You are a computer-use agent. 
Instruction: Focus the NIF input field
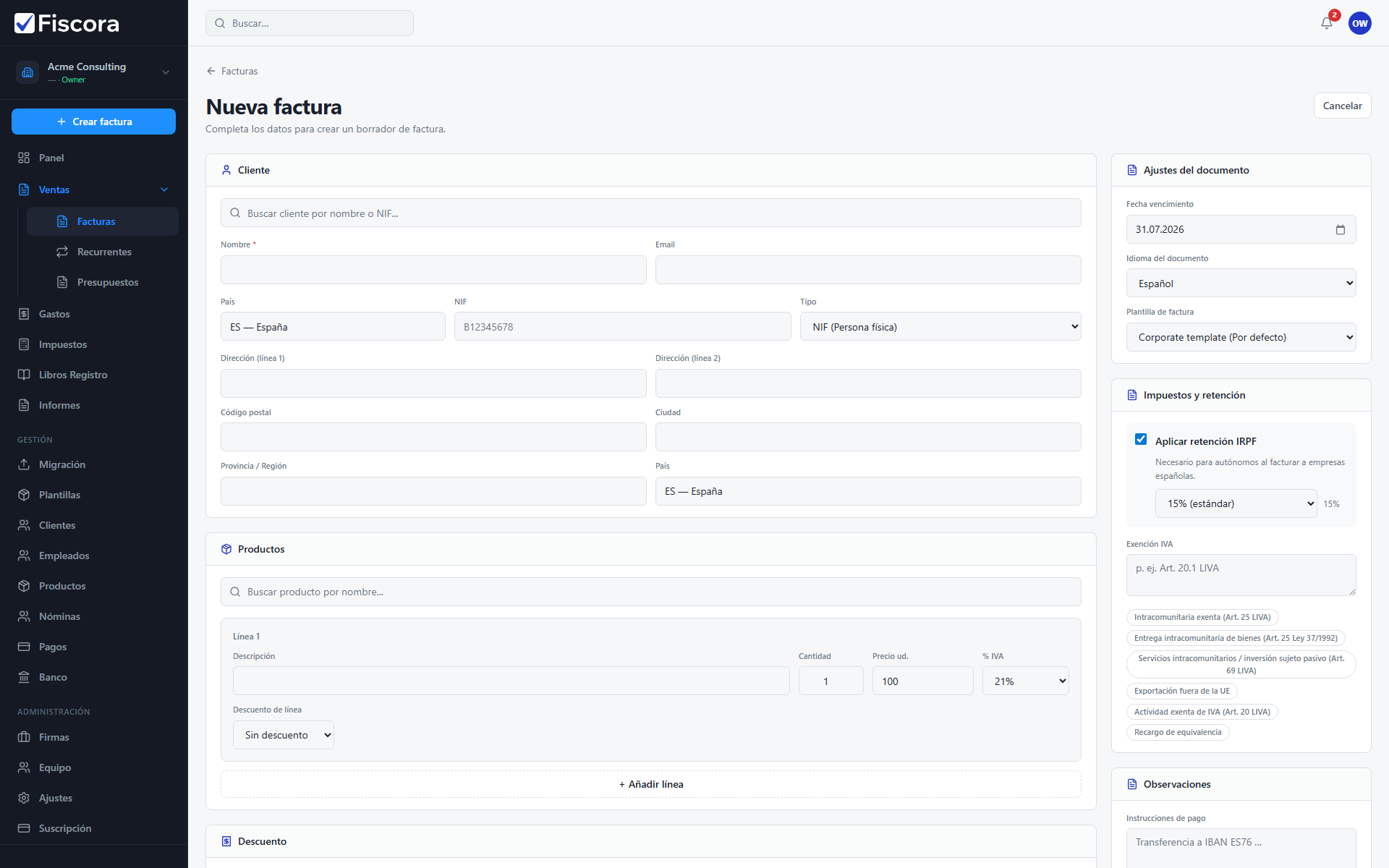[622, 327]
